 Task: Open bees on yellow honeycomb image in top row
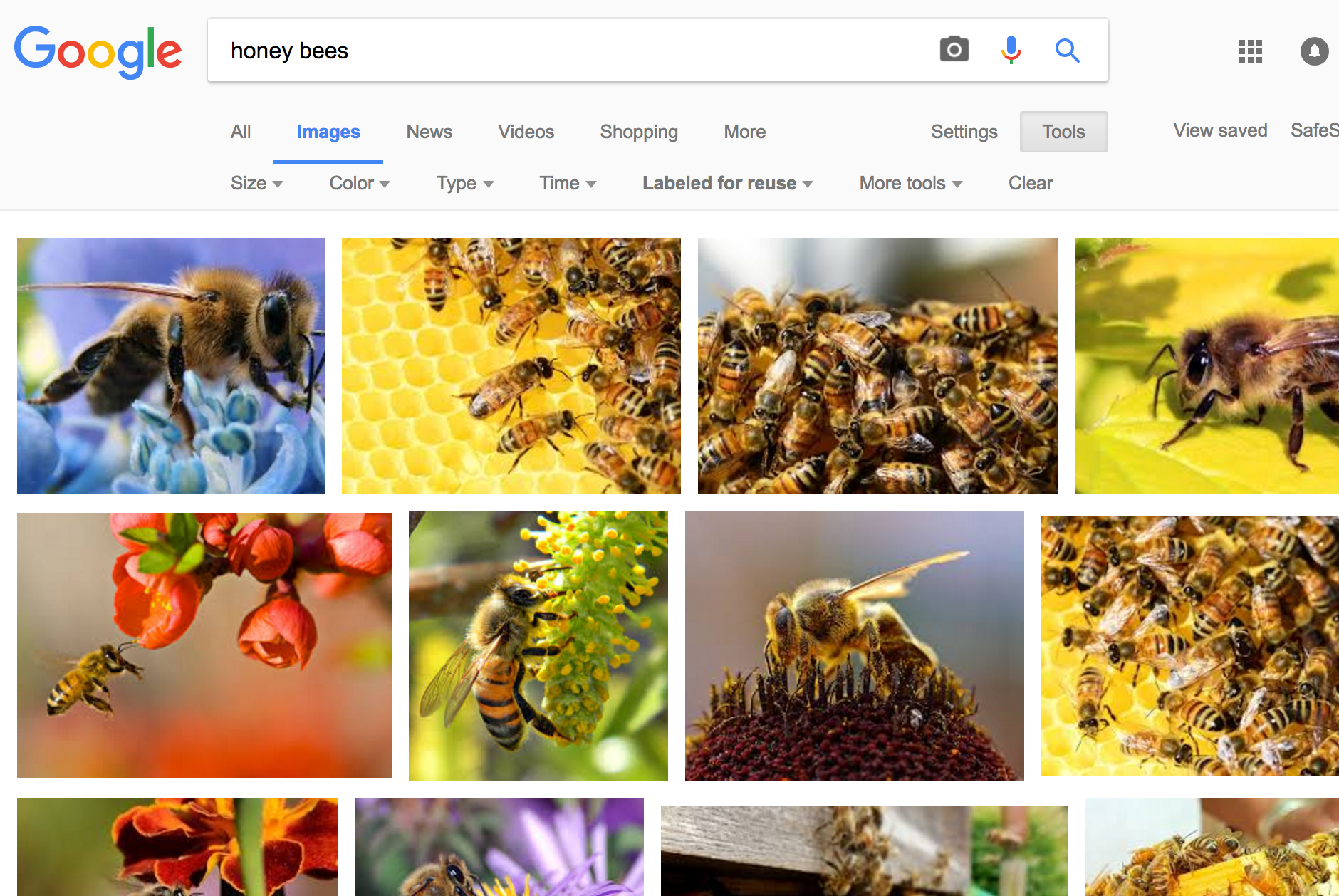(x=511, y=365)
